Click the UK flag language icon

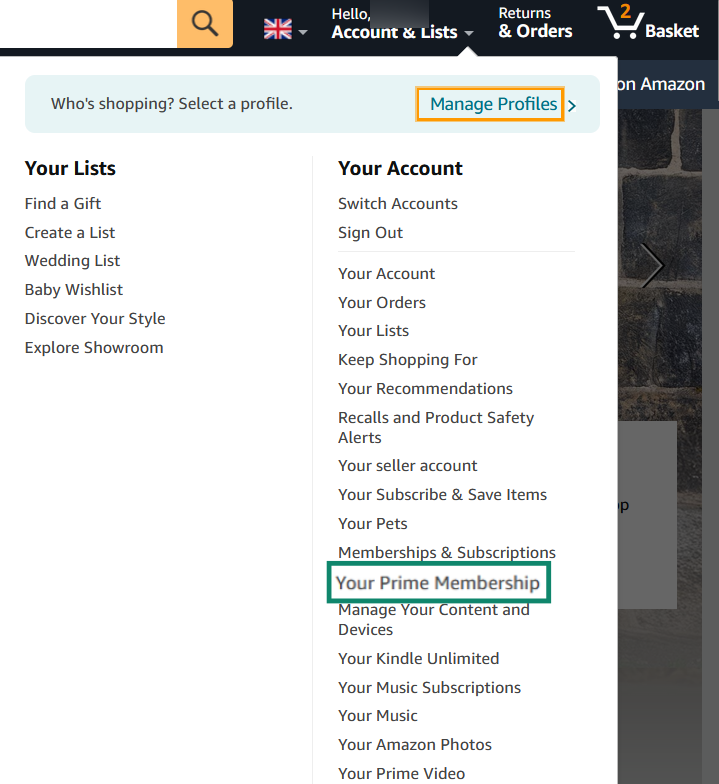(278, 29)
